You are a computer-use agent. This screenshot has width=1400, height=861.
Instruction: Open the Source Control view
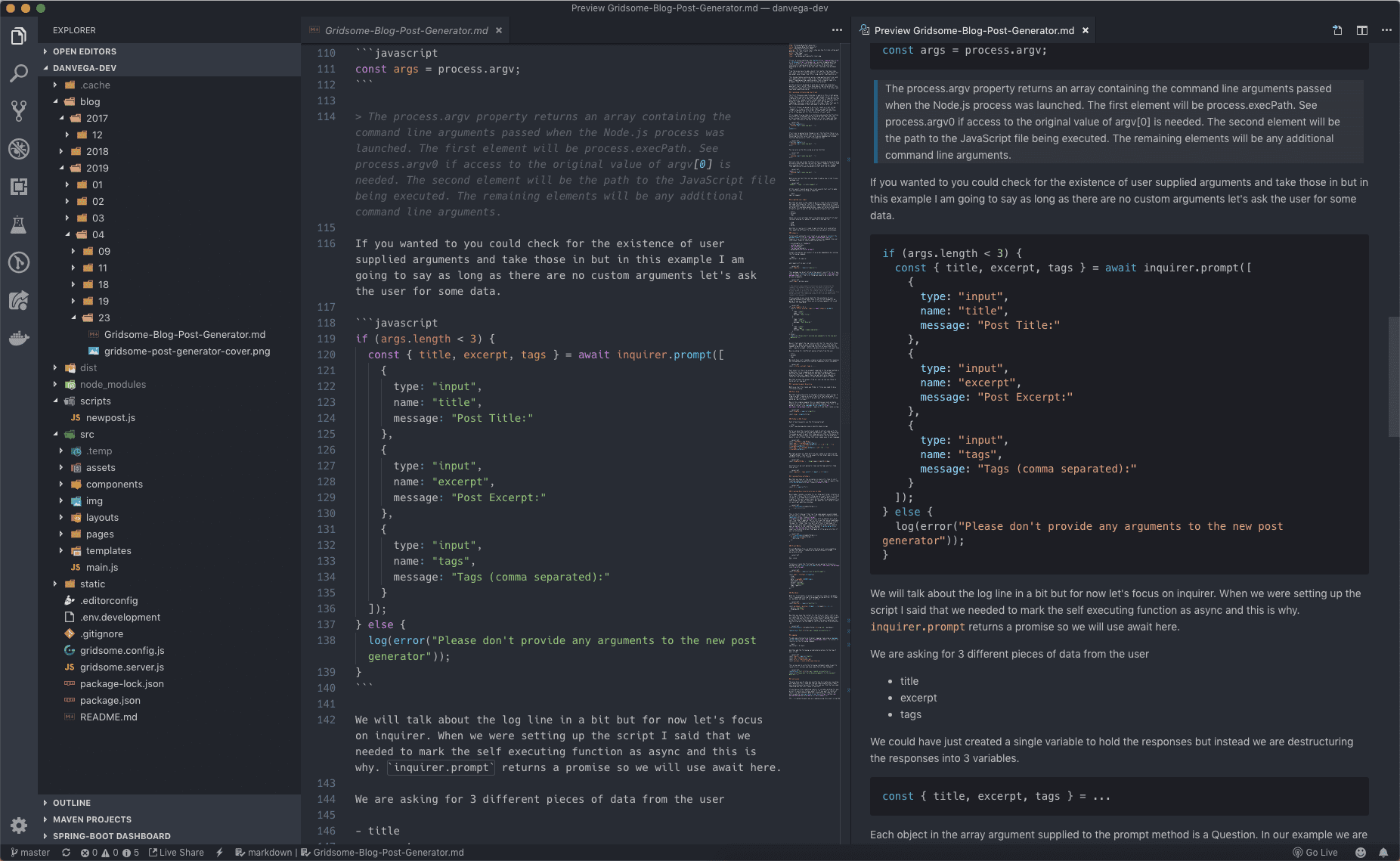19,111
